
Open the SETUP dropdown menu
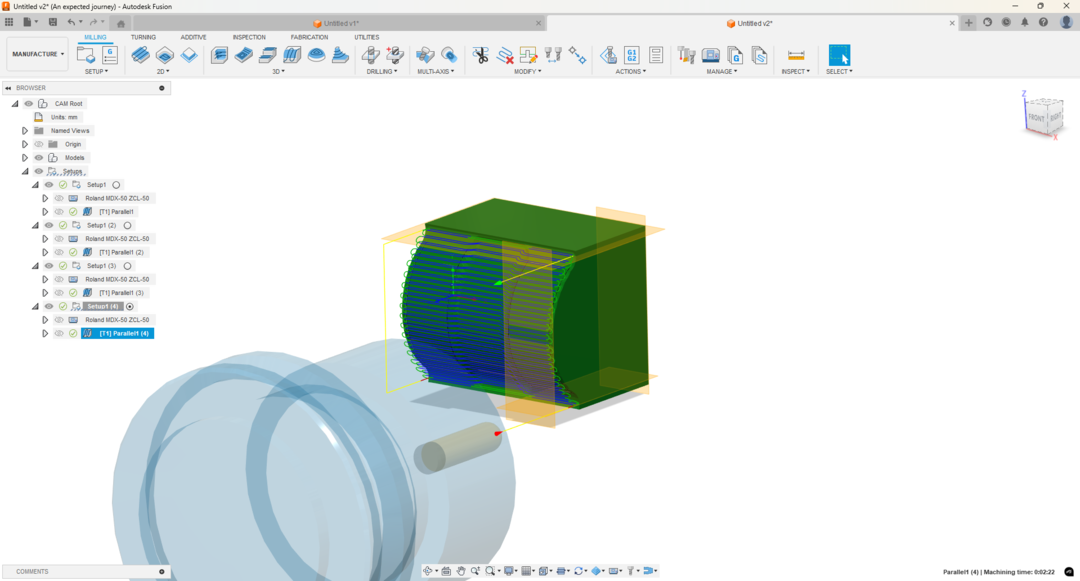(x=96, y=72)
